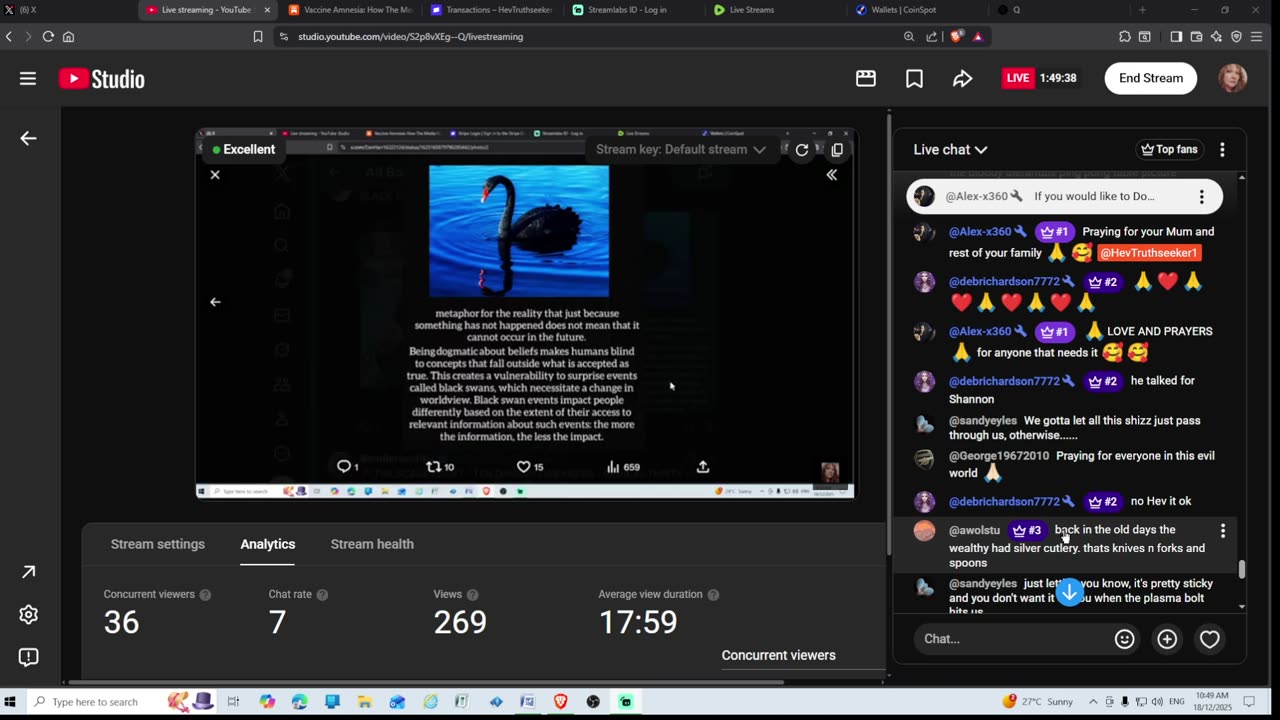Toggle the browser sidebar panel
Viewport: 1280px width, 720px height.
click(x=1176, y=37)
